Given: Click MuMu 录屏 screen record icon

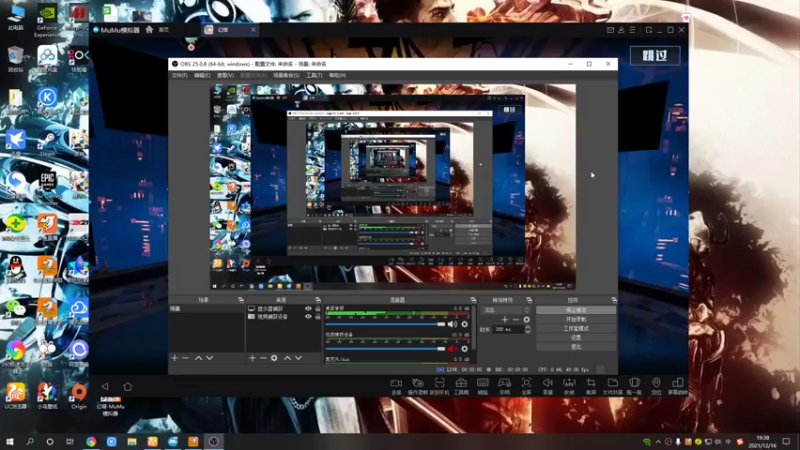Looking at the screenshot, I should [396, 386].
